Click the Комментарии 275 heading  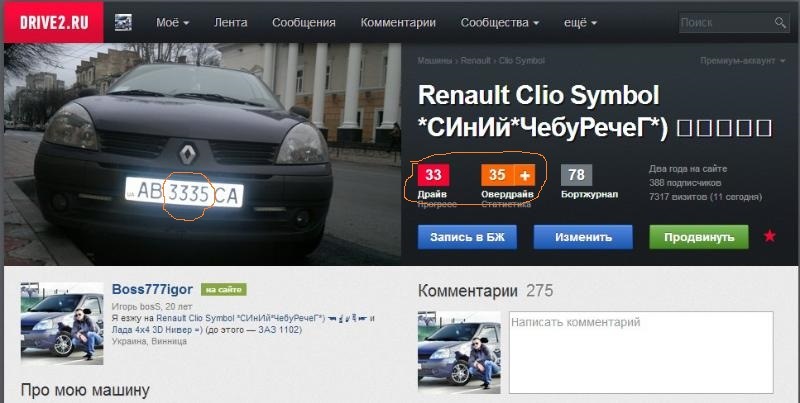[x=485, y=291]
